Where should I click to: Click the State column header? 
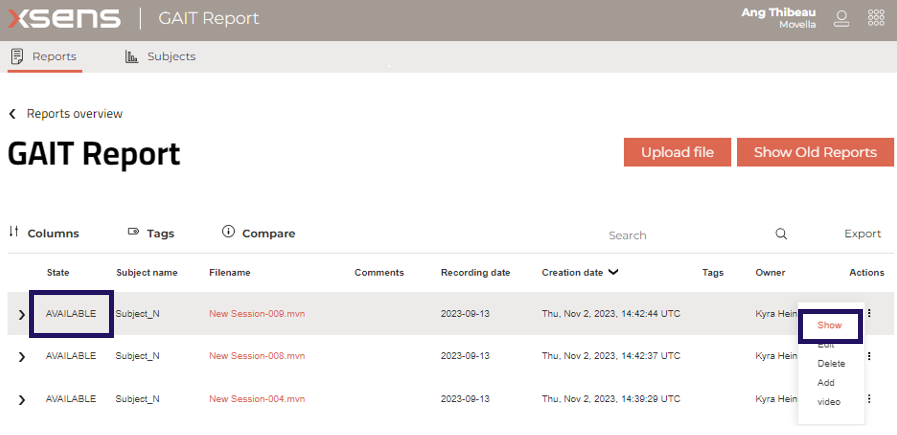[x=58, y=272]
